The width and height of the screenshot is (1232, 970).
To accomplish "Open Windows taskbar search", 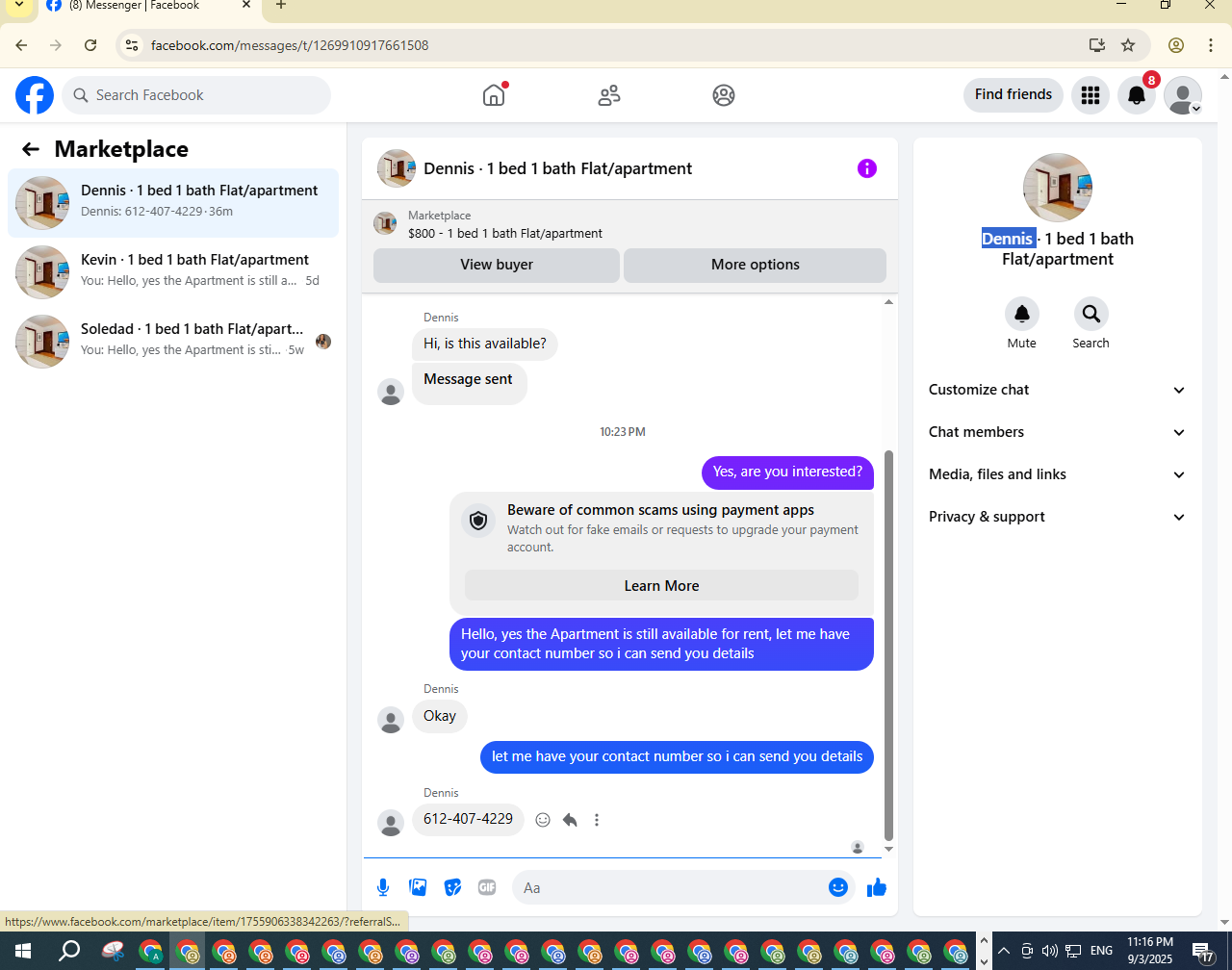I will click(69, 952).
